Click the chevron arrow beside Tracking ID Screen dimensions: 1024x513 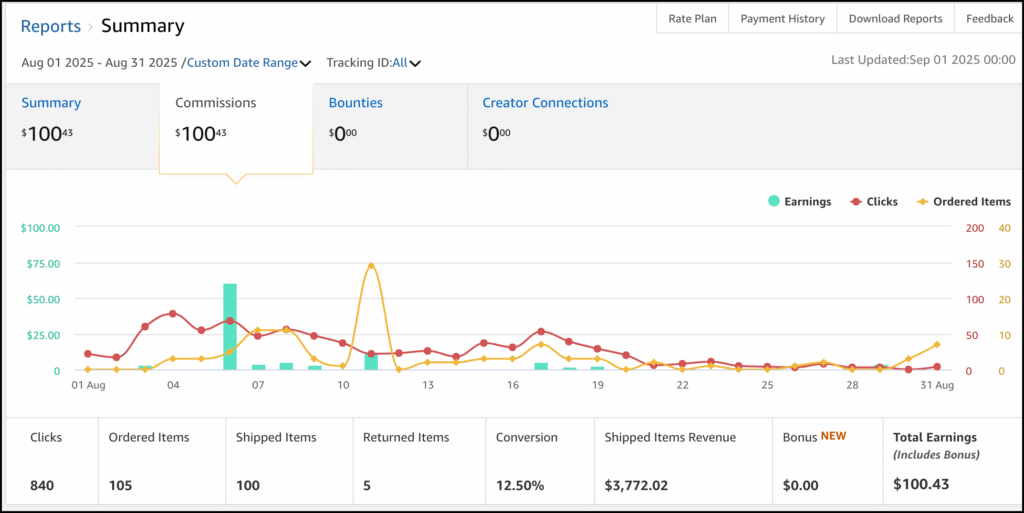click(x=414, y=64)
